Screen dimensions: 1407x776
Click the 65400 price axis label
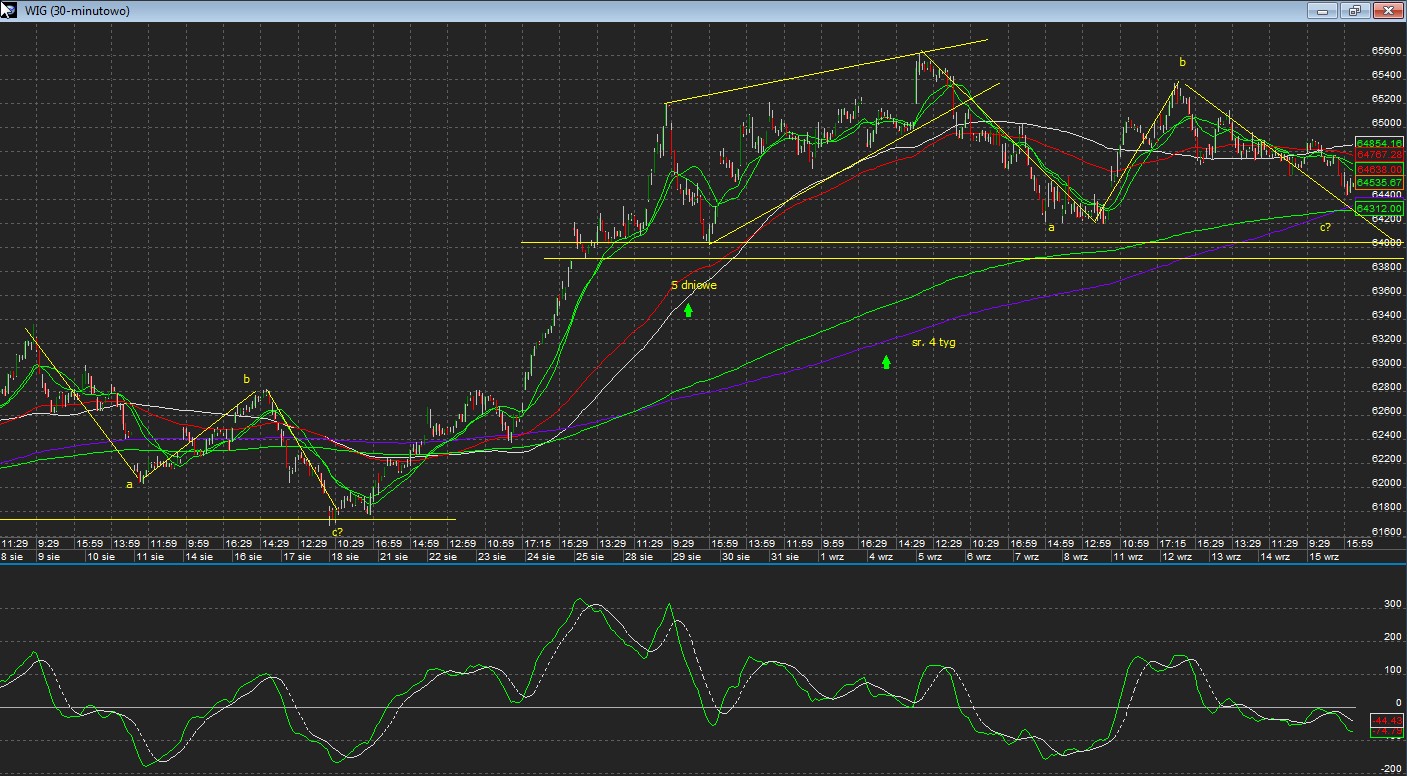[1385, 75]
